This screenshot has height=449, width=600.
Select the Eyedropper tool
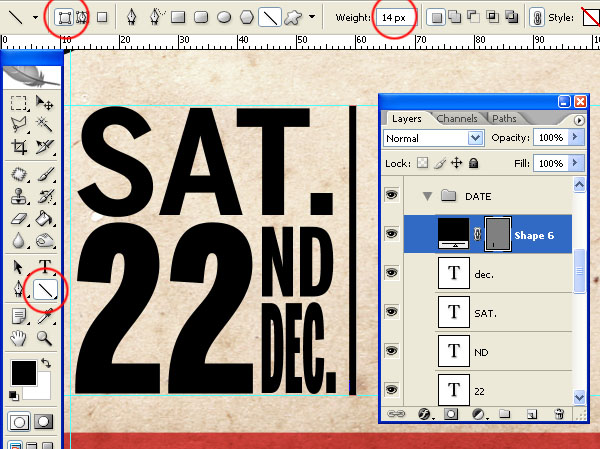point(44,317)
